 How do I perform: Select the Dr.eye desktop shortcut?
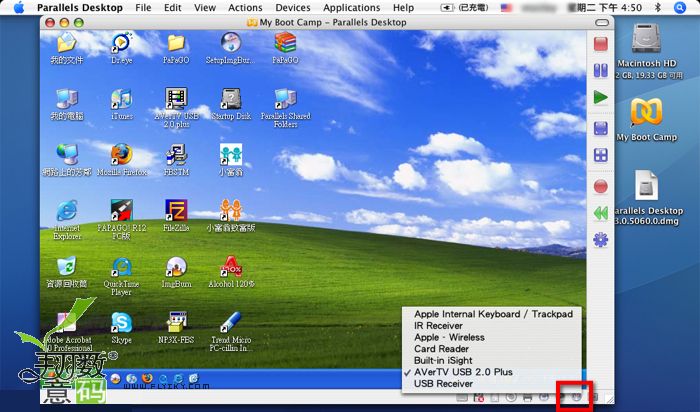tap(121, 49)
